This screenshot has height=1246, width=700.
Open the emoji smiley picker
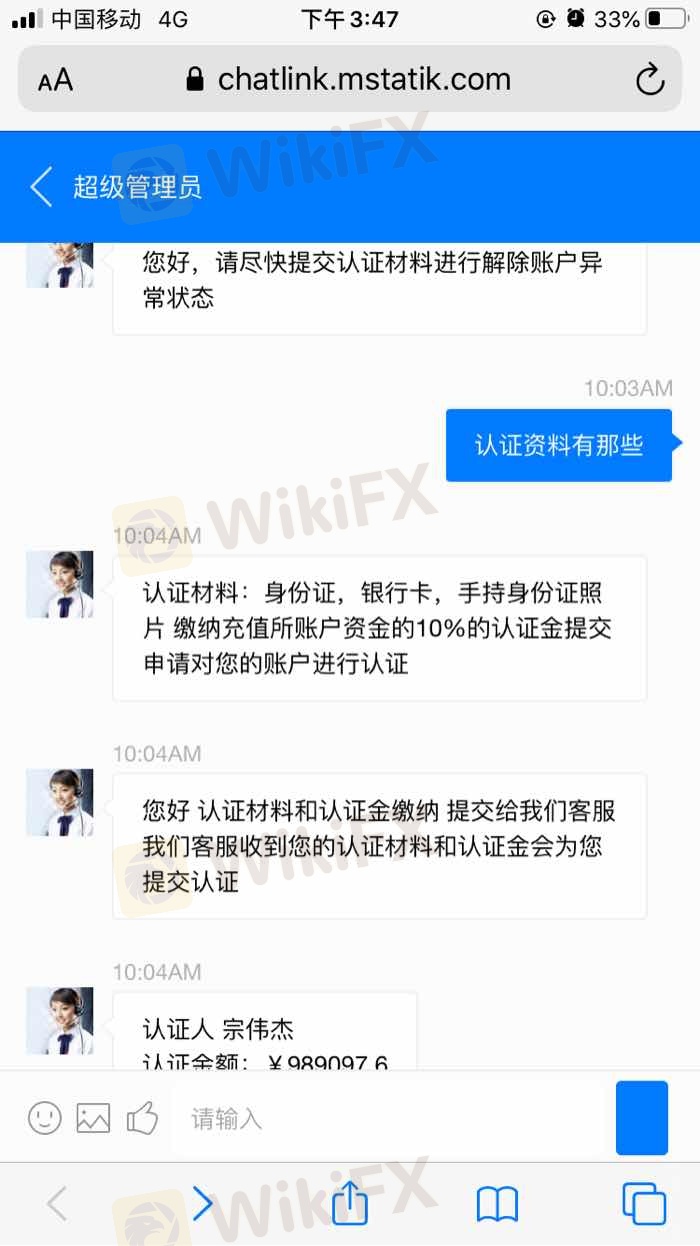click(44, 1117)
